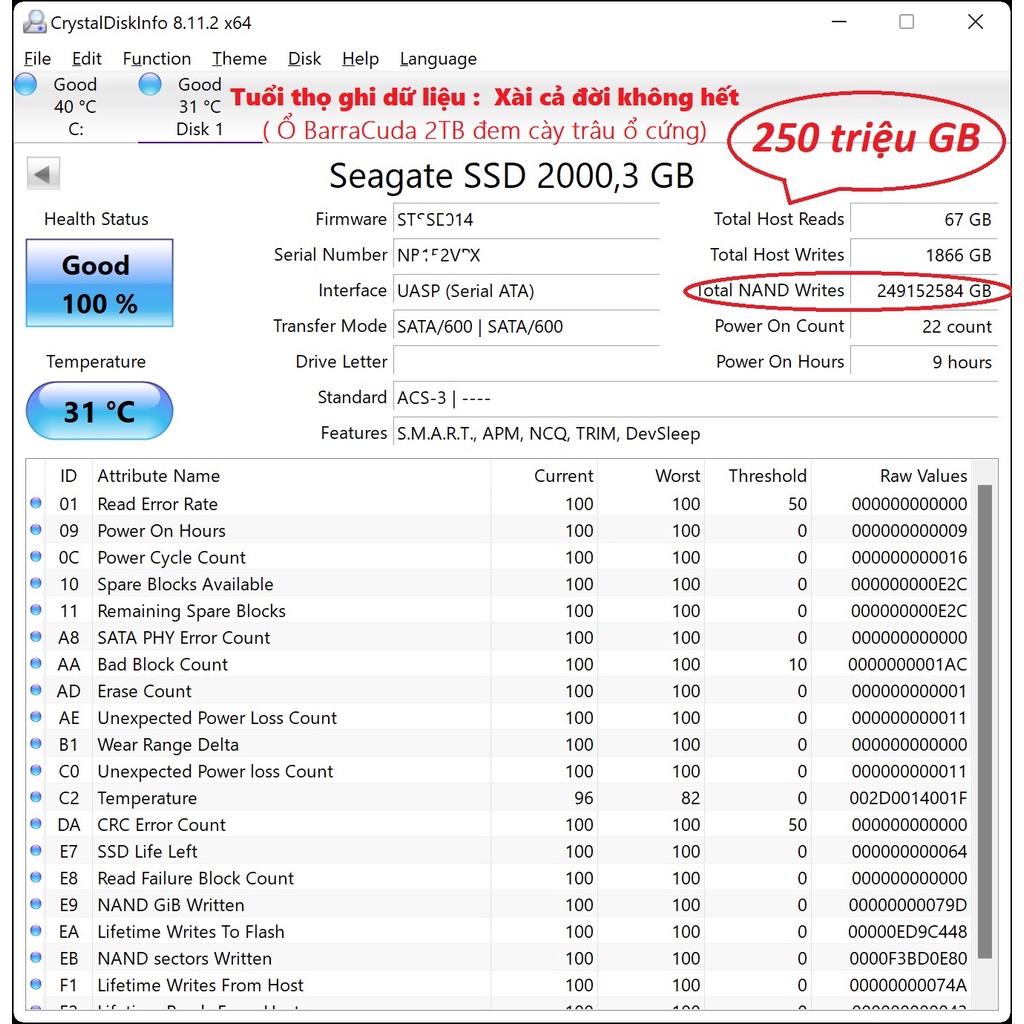
Task: Click status dot for Temperature row C2
Action: click(x=36, y=797)
